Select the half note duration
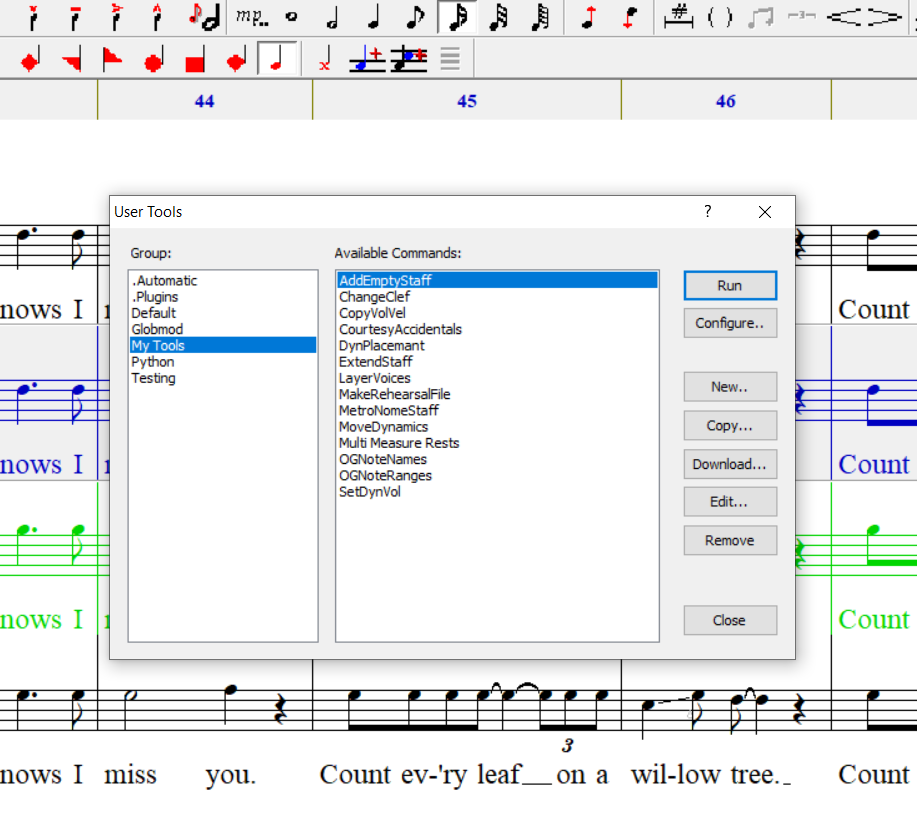 coord(332,17)
